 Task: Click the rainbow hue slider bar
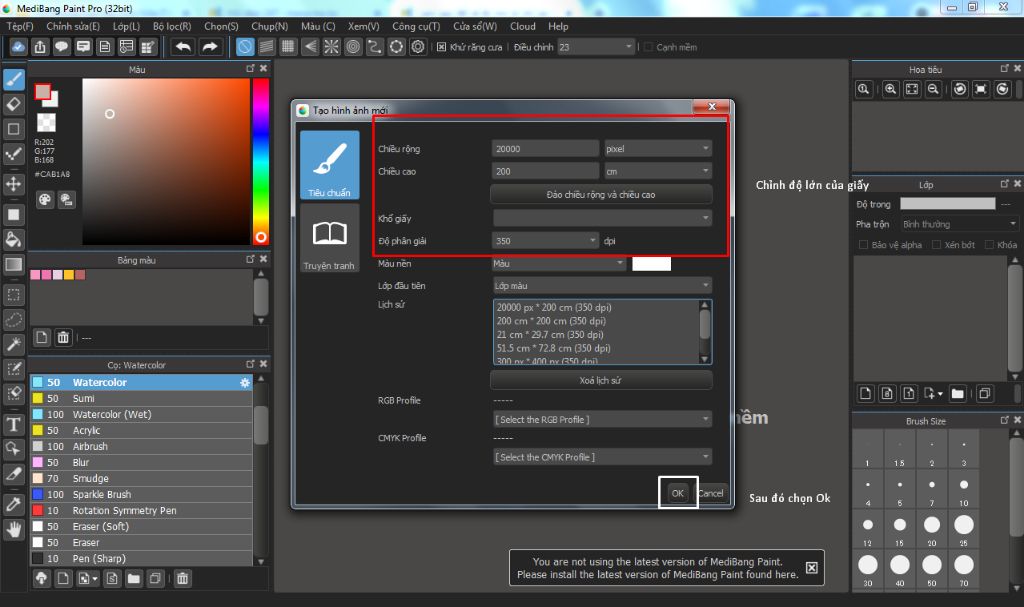[261, 161]
